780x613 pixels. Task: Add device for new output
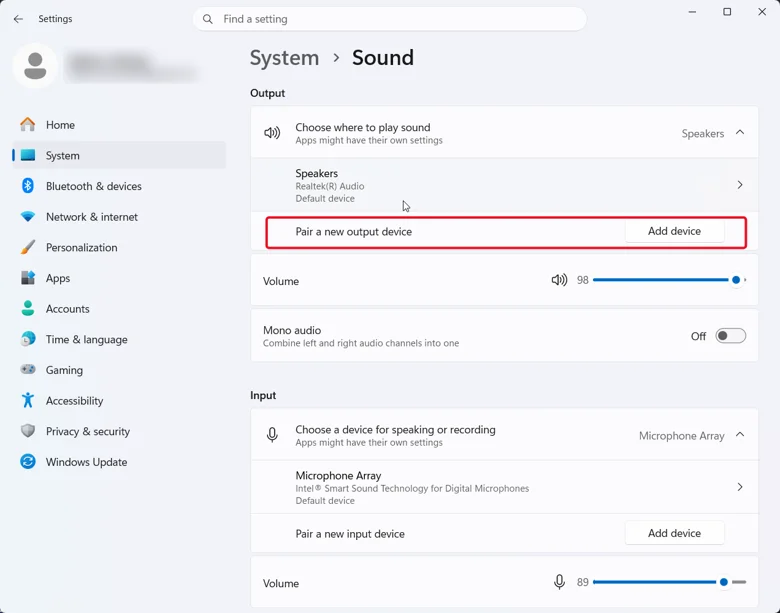click(674, 231)
